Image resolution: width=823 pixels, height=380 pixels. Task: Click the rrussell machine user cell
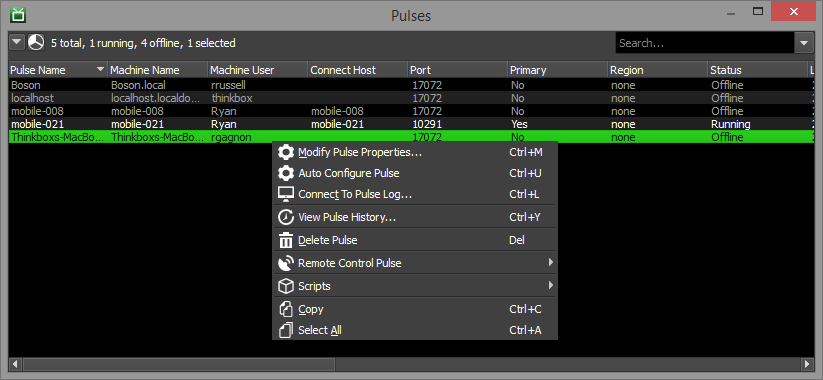tap(258, 85)
